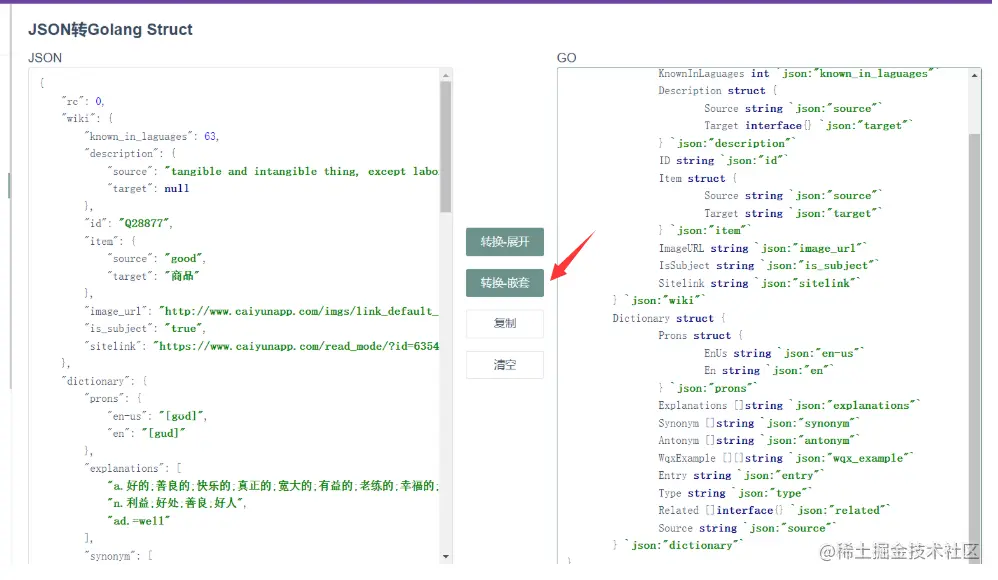This screenshot has height=580, width=998.
Task: Click the "Dictionary struct {" line
Action: (x=669, y=318)
